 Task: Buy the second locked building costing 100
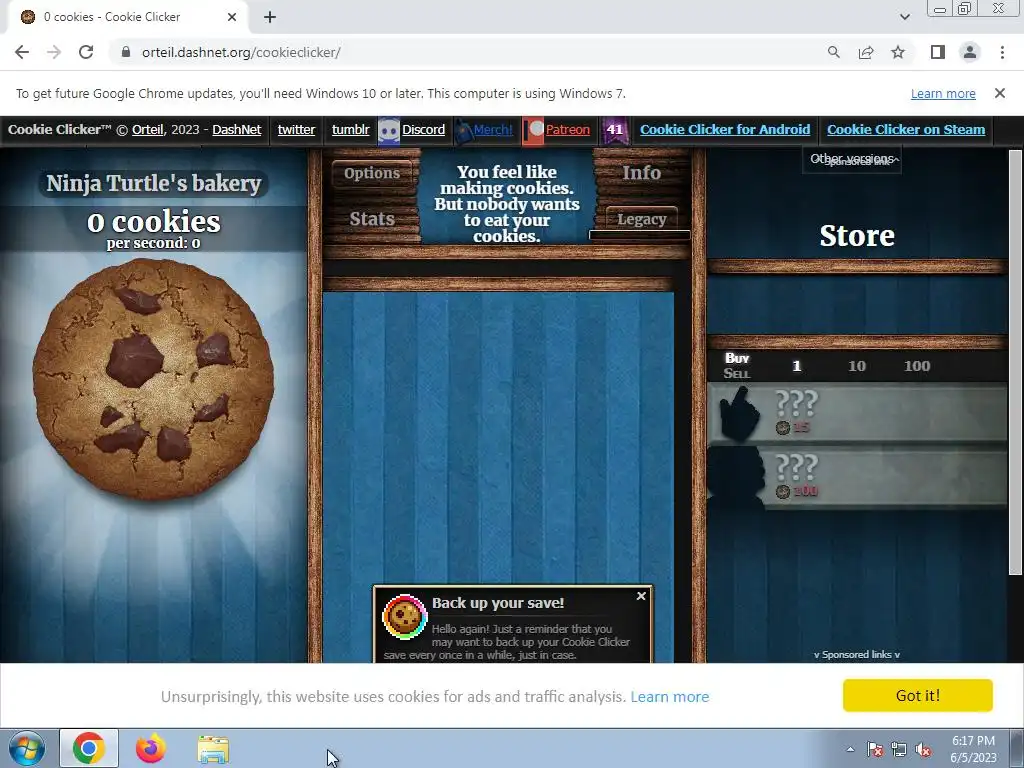click(x=857, y=477)
